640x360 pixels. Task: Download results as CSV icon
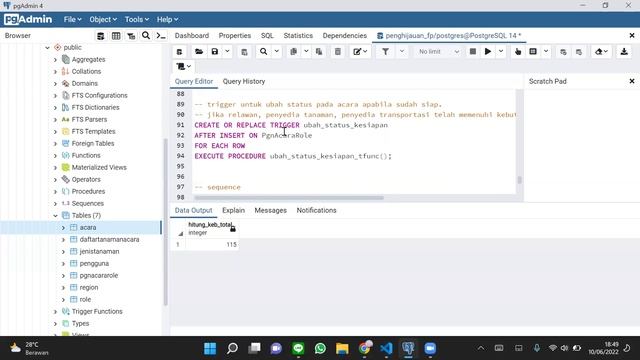click(624, 52)
